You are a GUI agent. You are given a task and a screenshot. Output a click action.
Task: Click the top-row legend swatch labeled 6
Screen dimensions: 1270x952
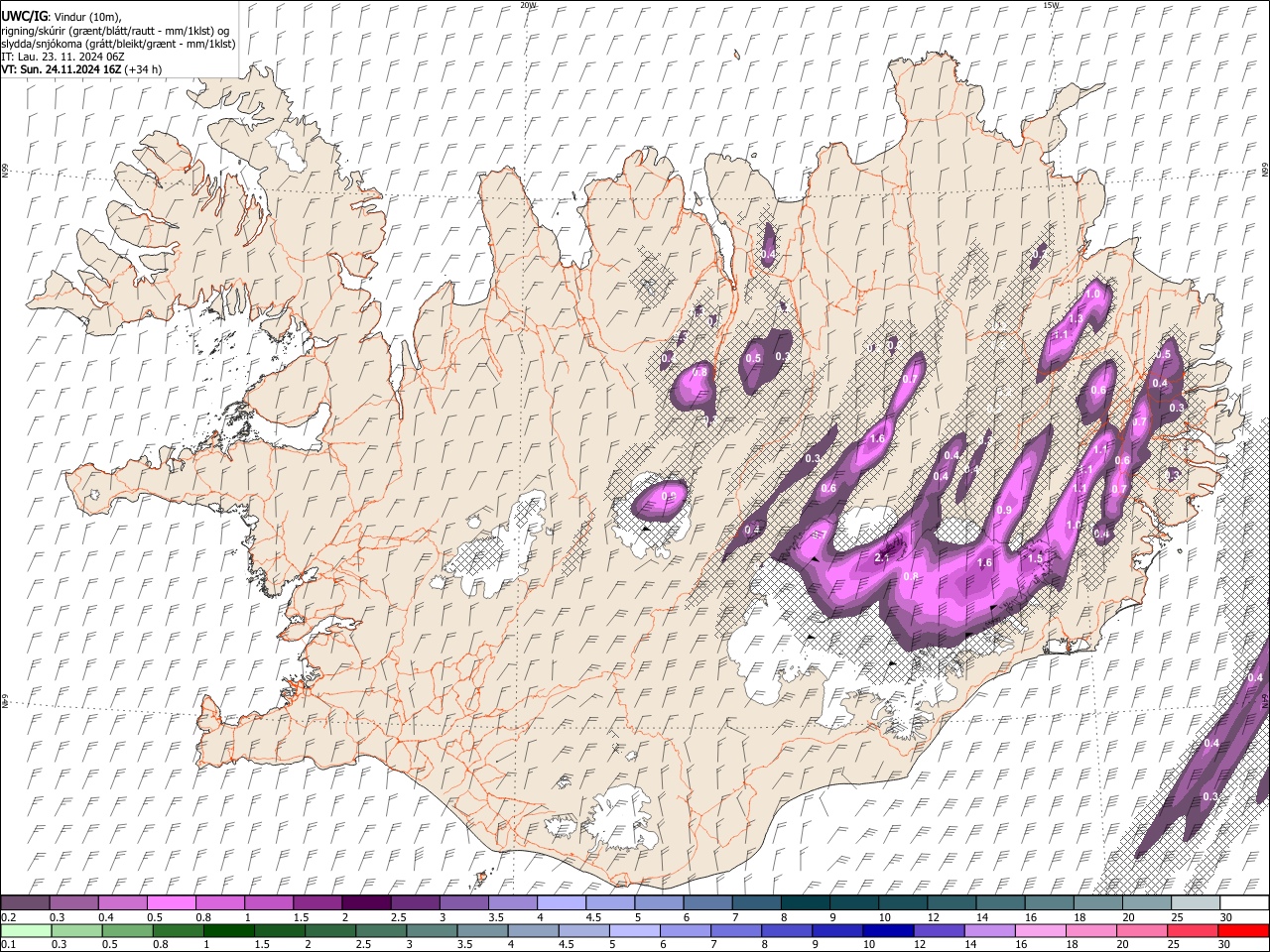707,902
